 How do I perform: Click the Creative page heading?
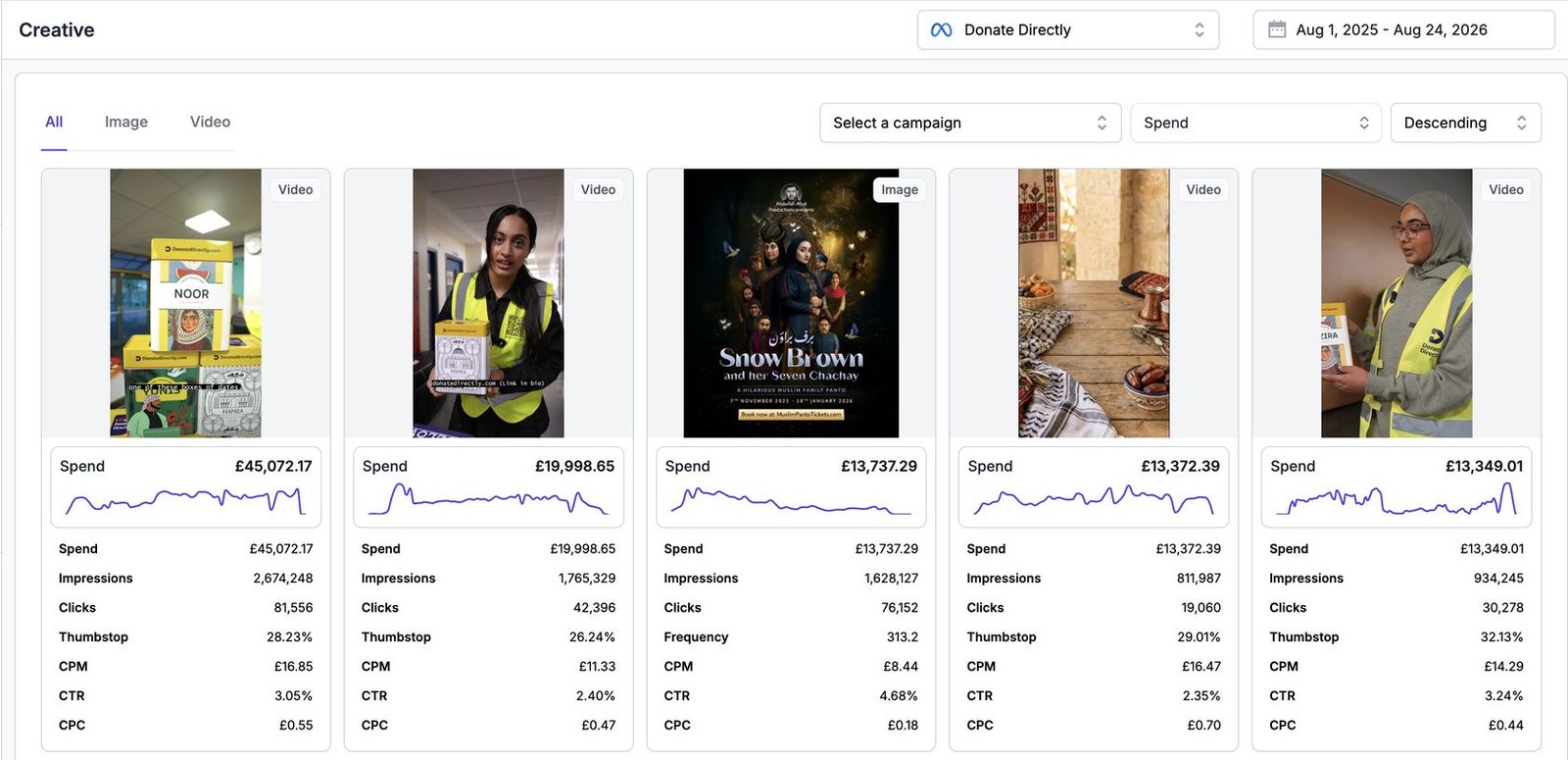tap(57, 30)
